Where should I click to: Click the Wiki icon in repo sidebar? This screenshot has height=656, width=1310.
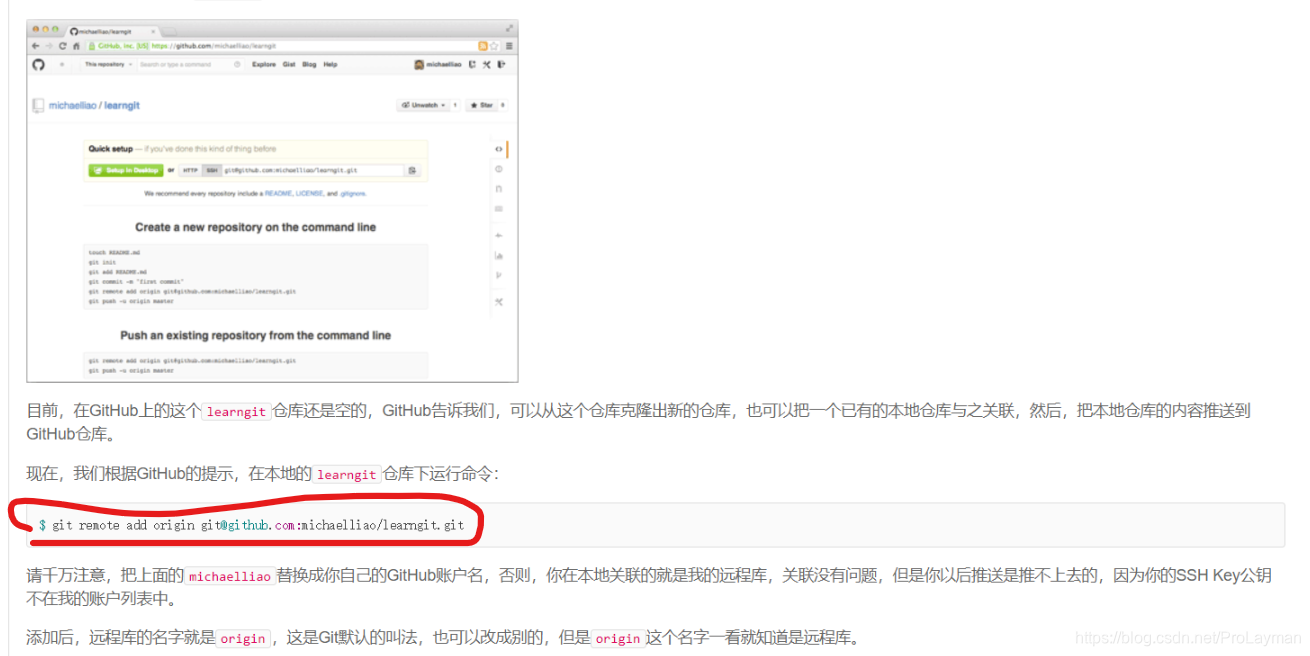point(498,209)
